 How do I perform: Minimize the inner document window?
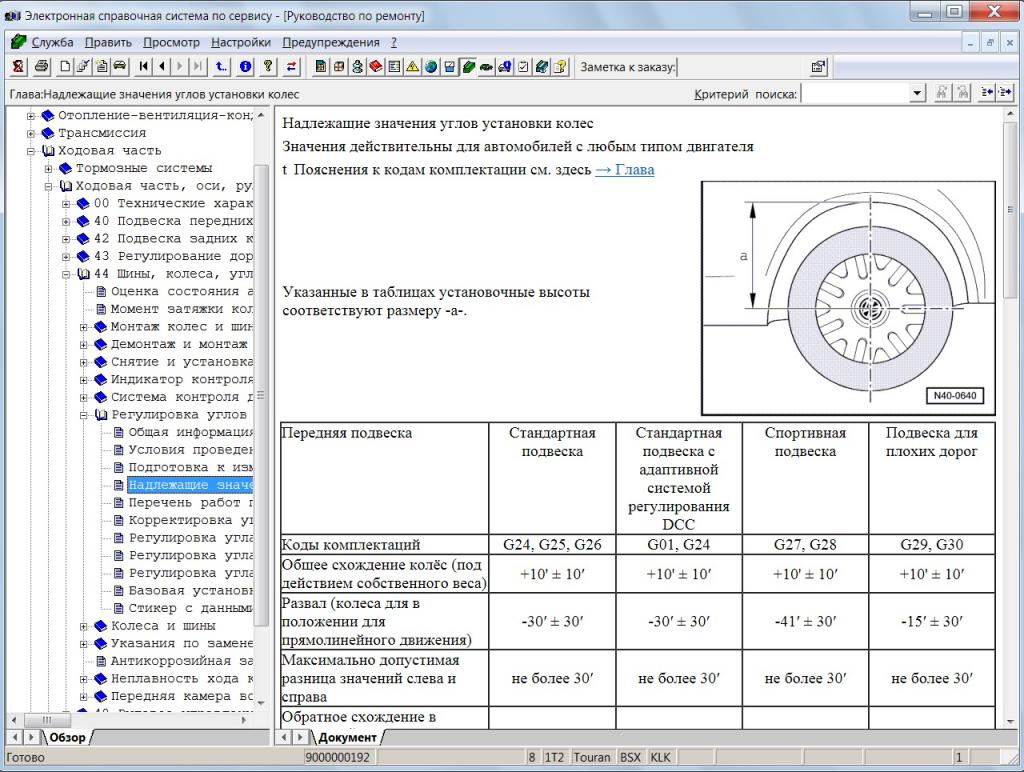coord(970,42)
